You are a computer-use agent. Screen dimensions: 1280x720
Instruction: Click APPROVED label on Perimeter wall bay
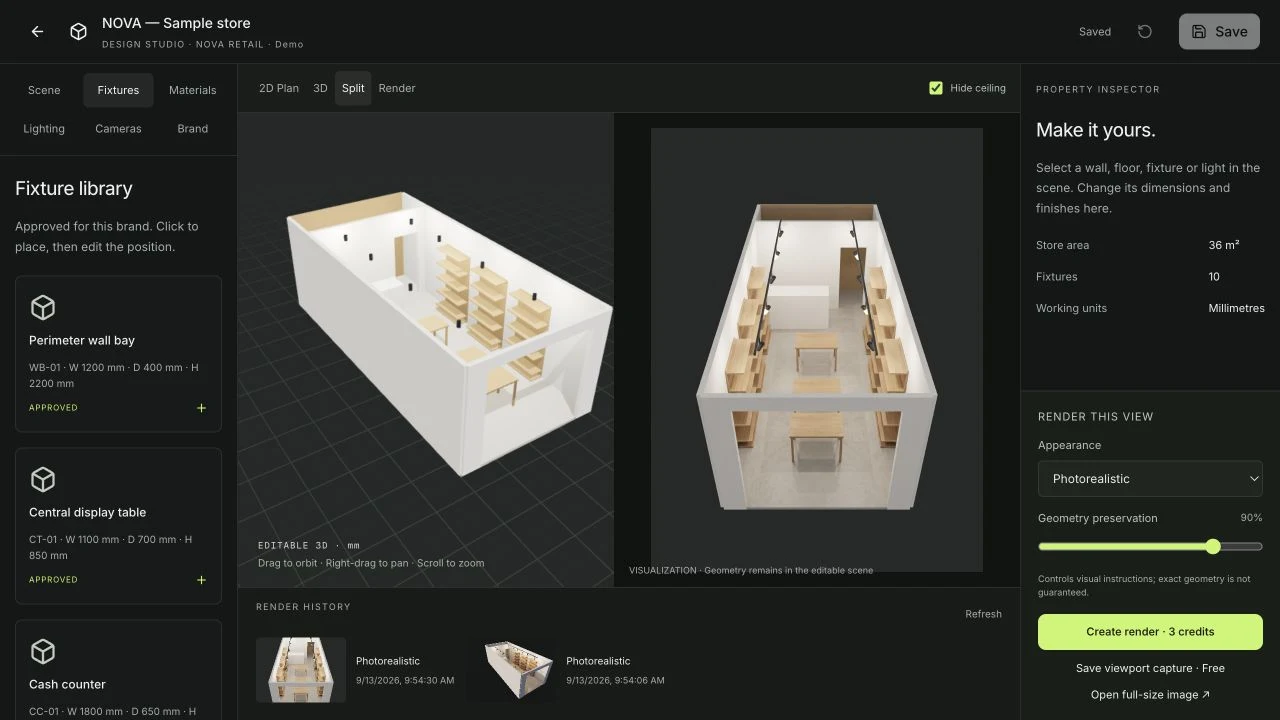coord(53,408)
